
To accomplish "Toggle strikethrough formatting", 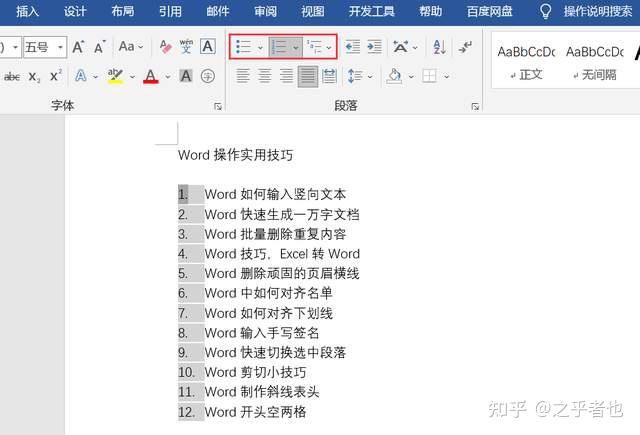I will coord(12,76).
